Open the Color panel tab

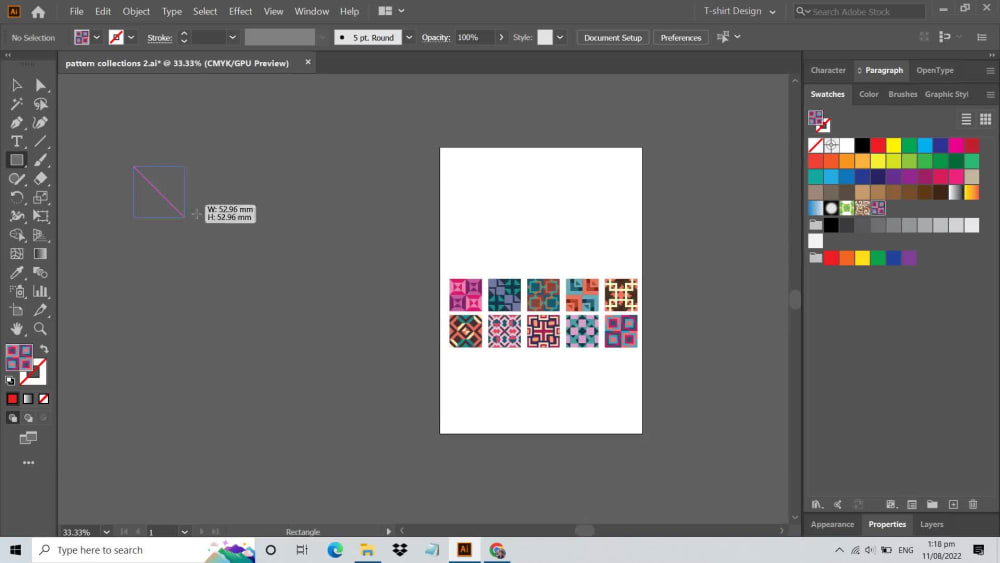pyautogui.click(x=868, y=94)
